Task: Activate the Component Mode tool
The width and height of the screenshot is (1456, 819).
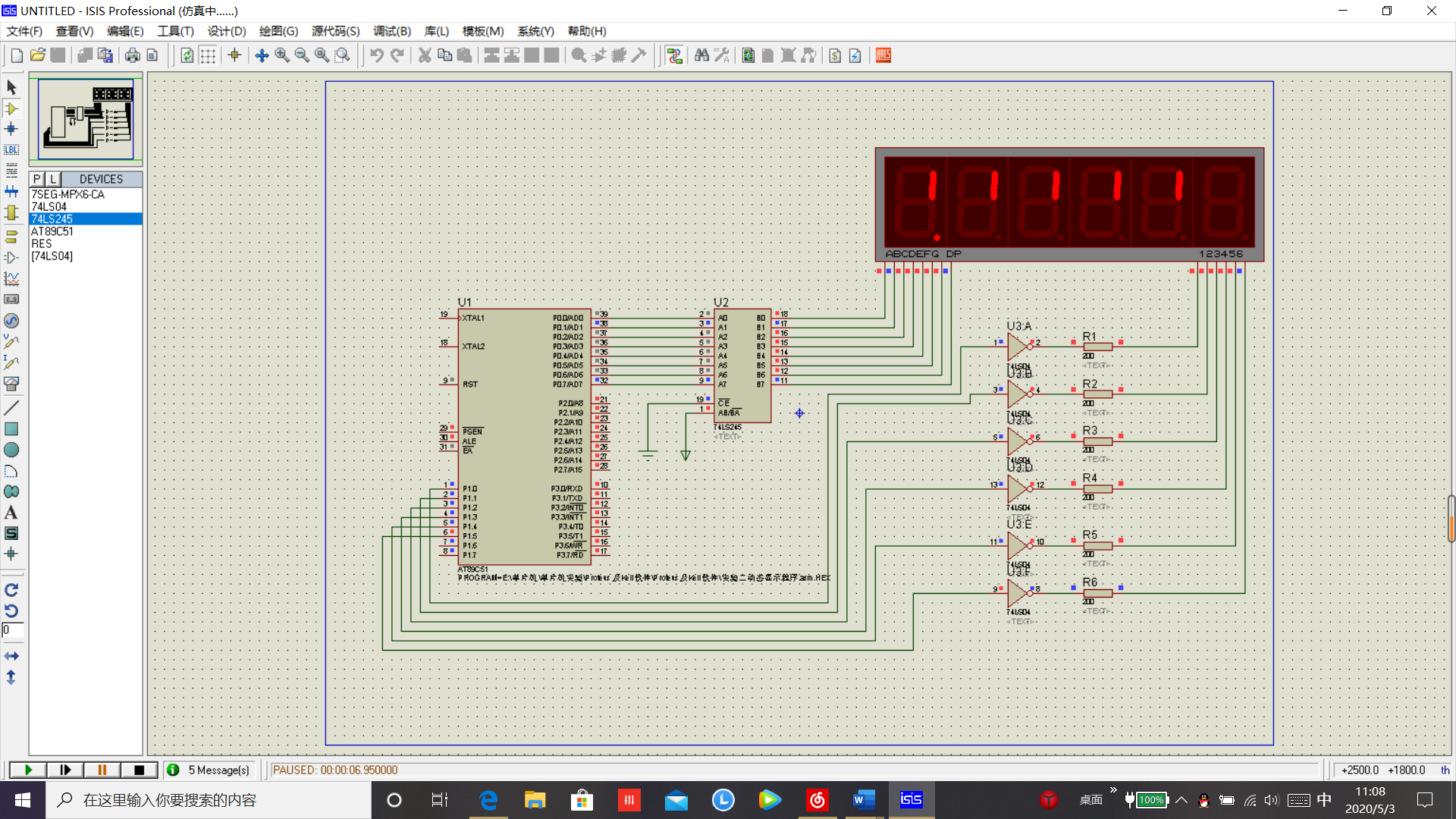Action: (x=11, y=108)
